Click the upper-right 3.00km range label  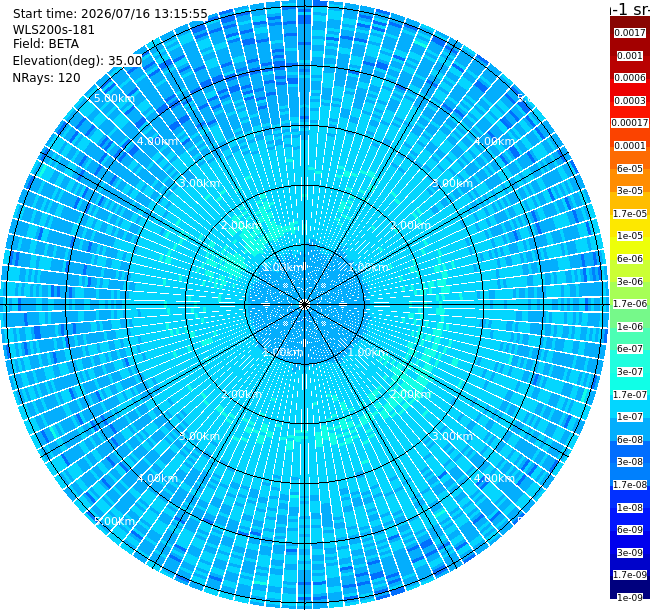452,184
